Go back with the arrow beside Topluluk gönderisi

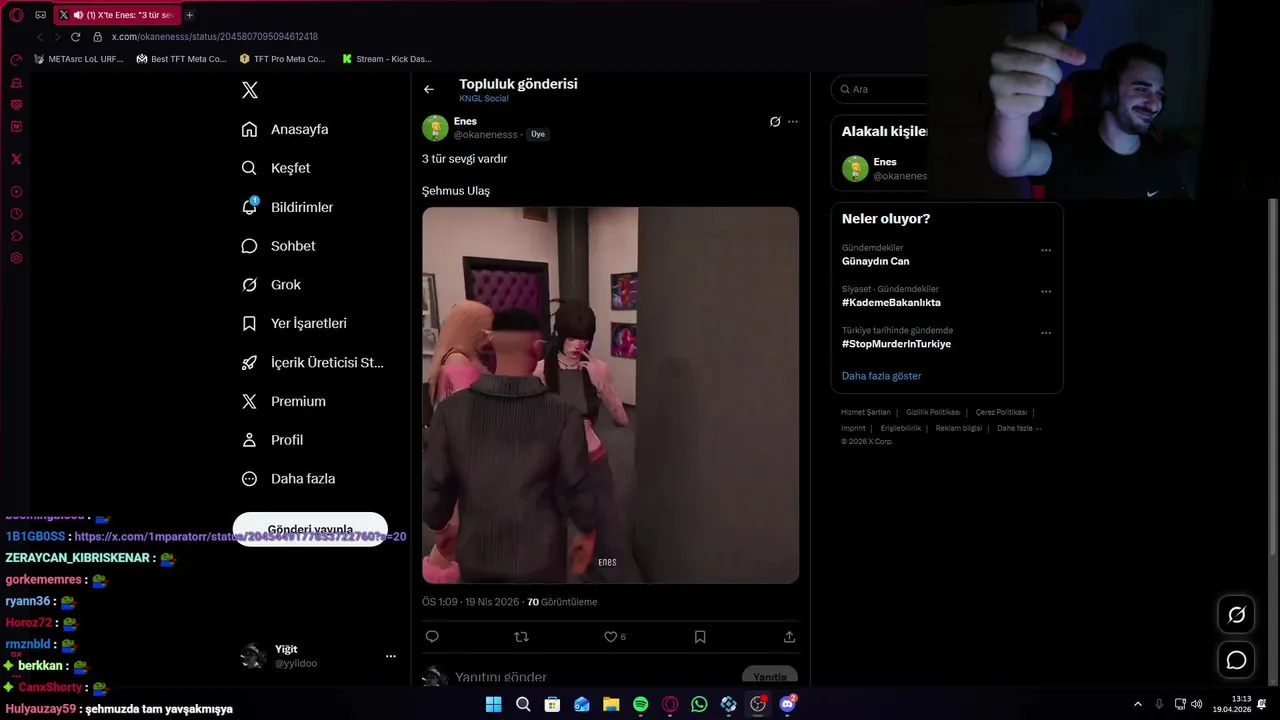pos(429,89)
